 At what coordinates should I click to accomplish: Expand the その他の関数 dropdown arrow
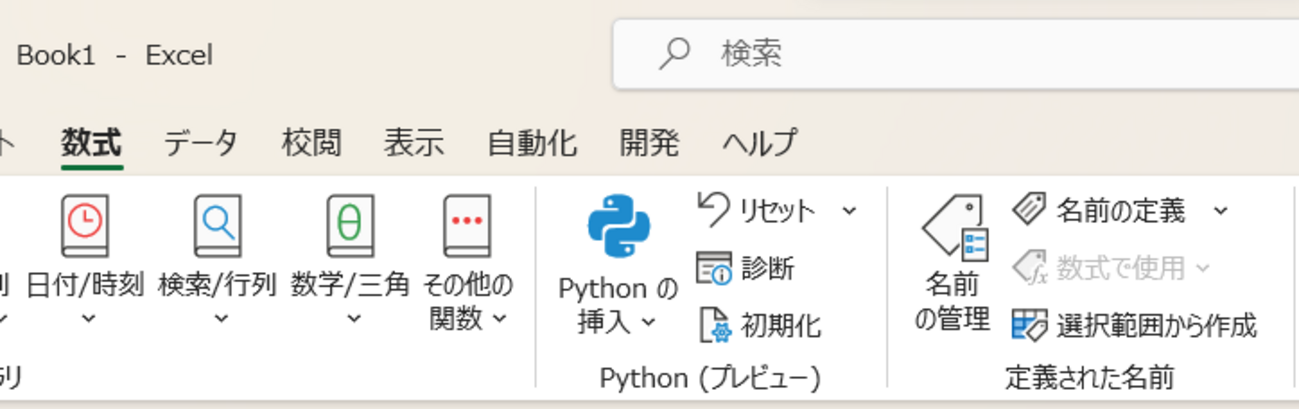(500, 319)
